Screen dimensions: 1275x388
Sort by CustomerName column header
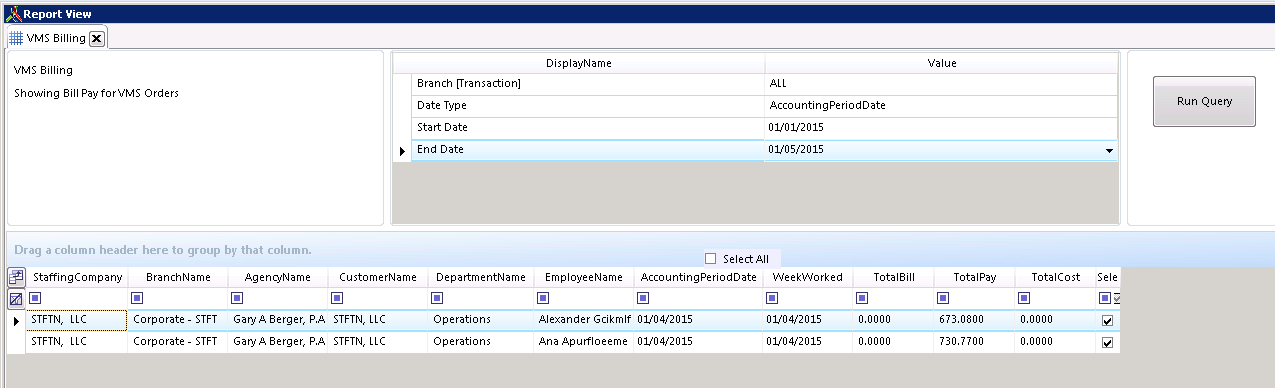[378, 277]
